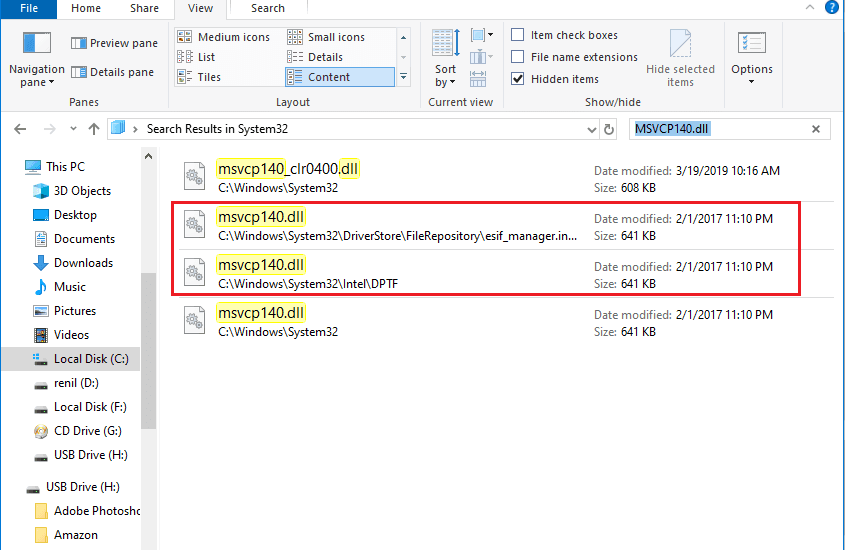Viewport: 845px width, 550px height.
Task: Go up one folder level
Action: click(94, 129)
